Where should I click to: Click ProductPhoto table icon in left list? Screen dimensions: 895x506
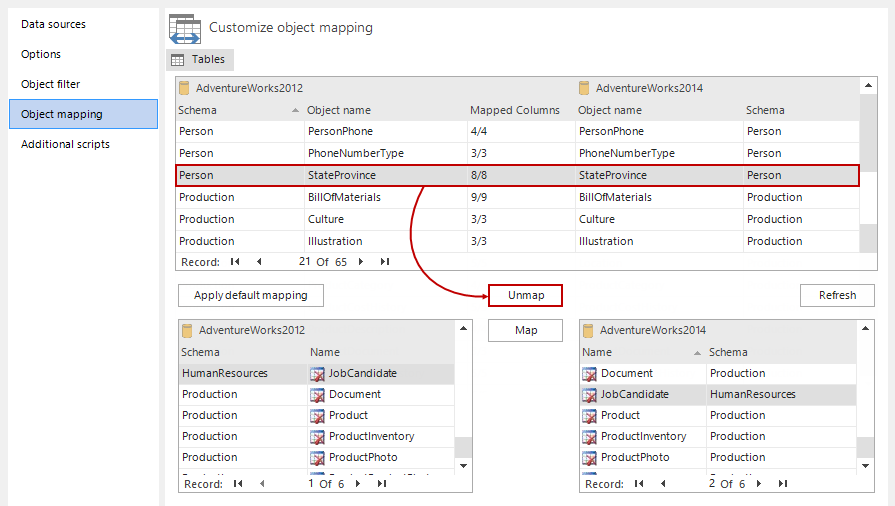coord(317,458)
